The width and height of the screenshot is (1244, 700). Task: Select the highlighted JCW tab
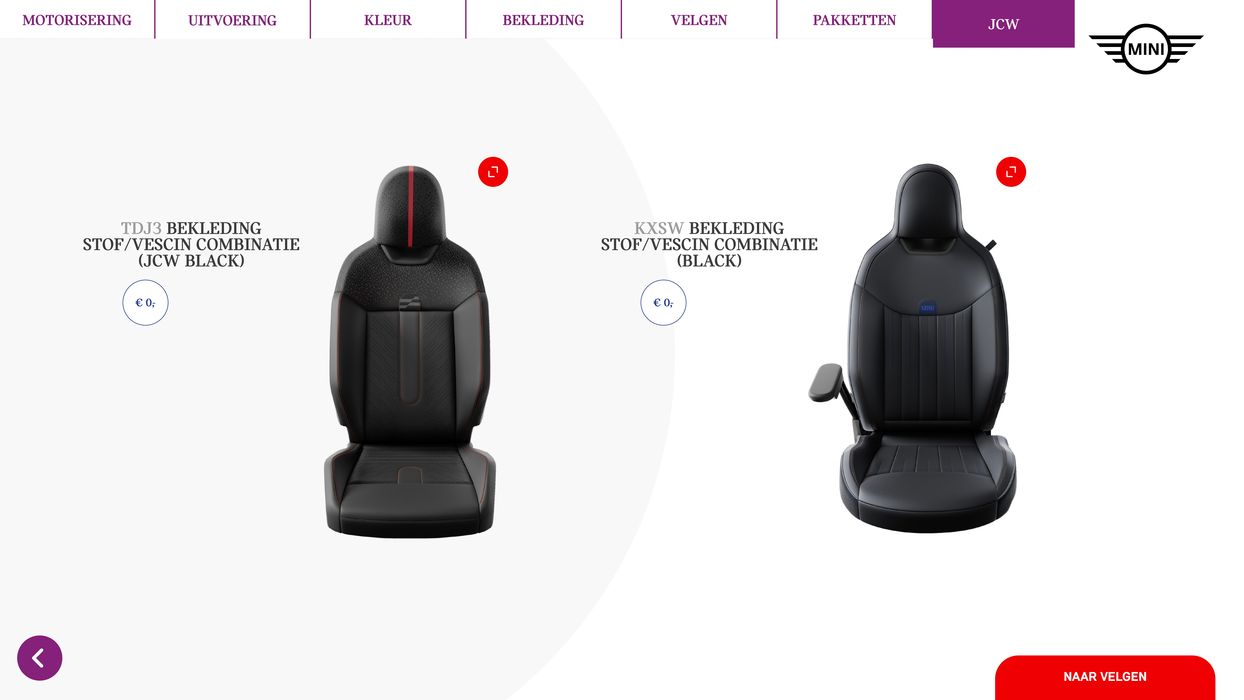pyautogui.click(x=1003, y=23)
